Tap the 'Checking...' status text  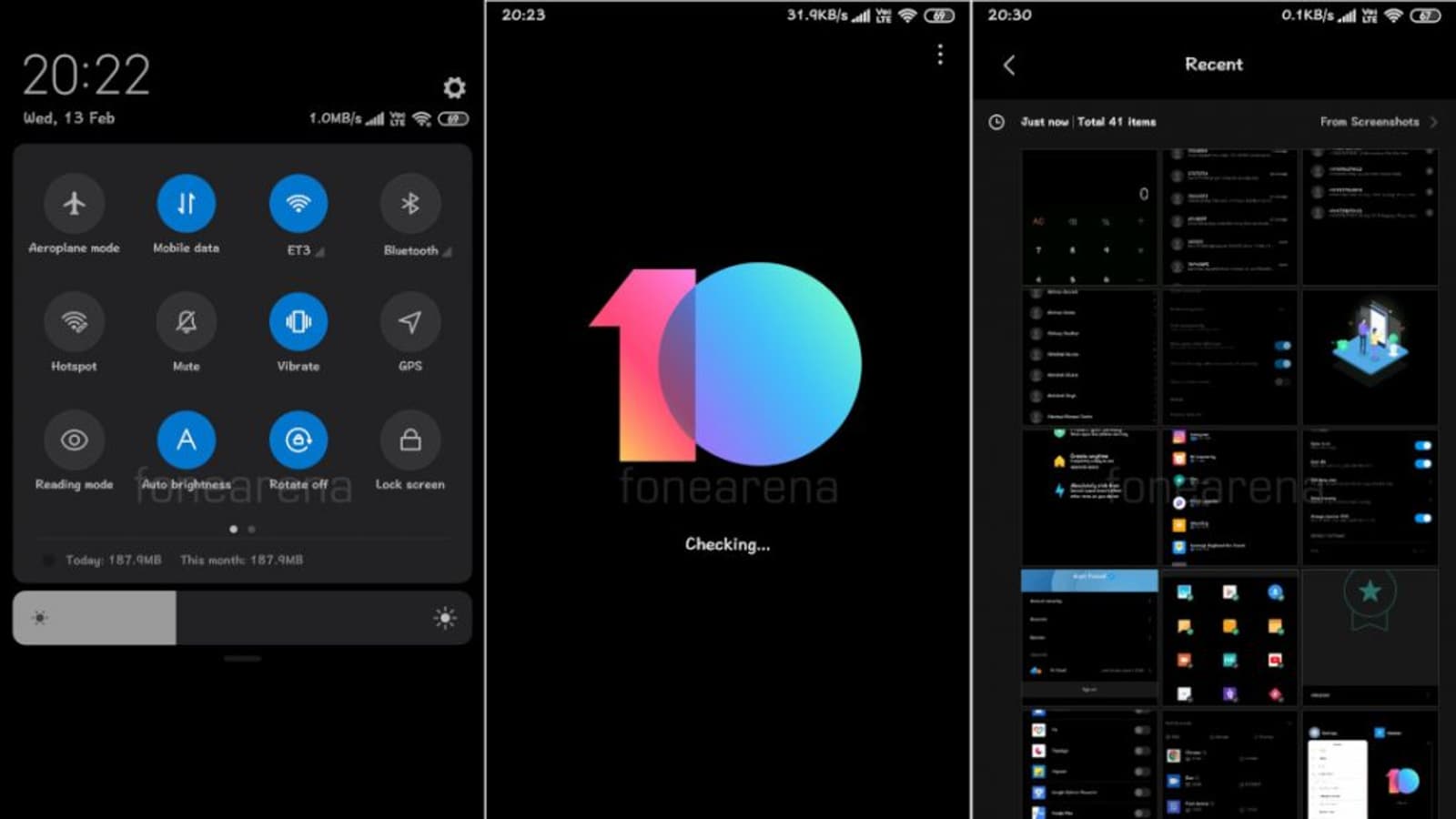(x=727, y=544)
